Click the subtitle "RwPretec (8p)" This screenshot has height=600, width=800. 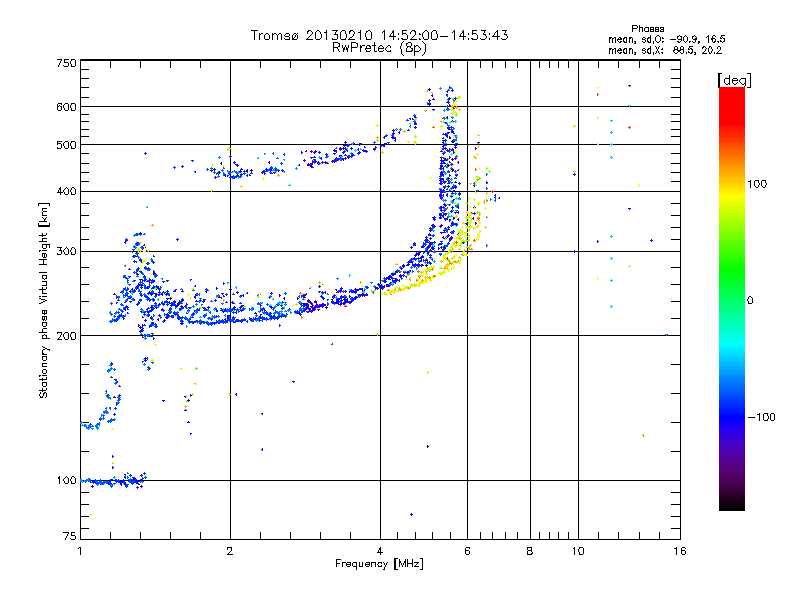(x=379, y=48)
